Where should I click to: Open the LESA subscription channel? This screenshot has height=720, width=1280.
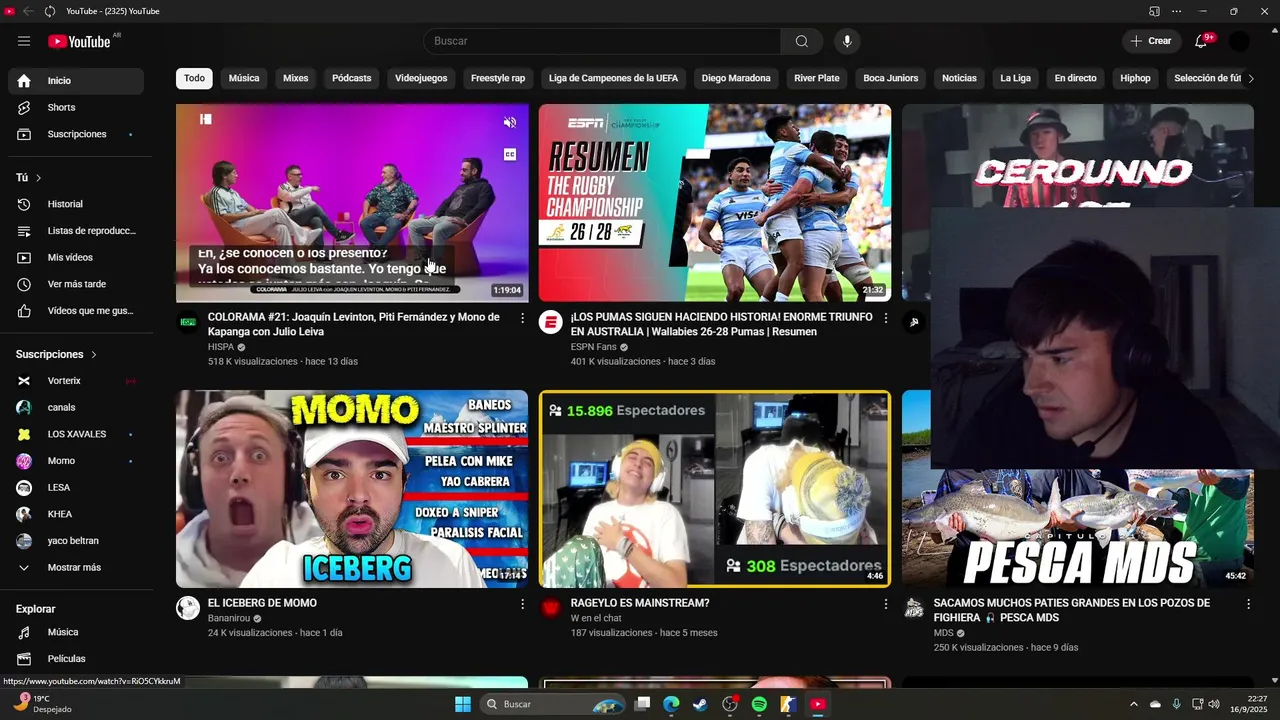tap(76, 487)
